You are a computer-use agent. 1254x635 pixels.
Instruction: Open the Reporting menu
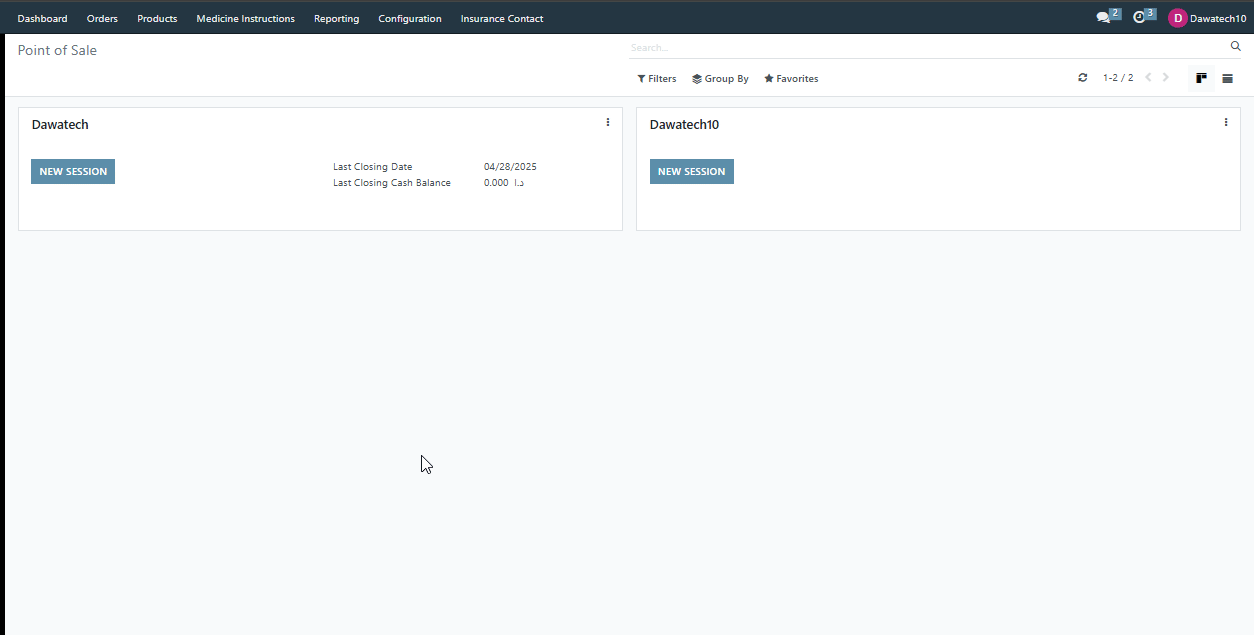coord(336,18)
